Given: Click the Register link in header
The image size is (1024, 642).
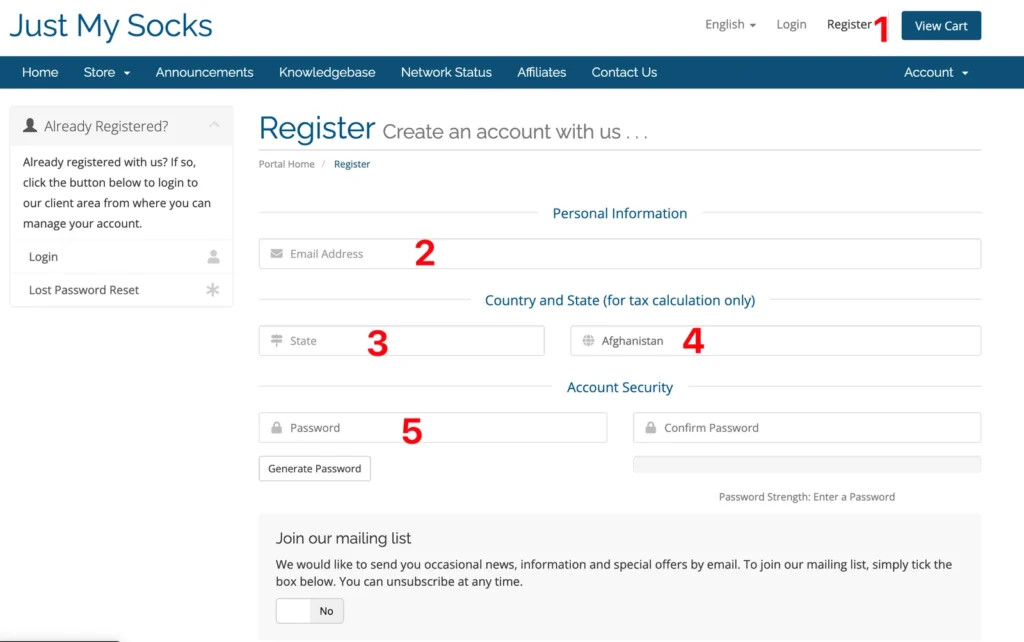Looking at the screenshot, I should point(848,25).
